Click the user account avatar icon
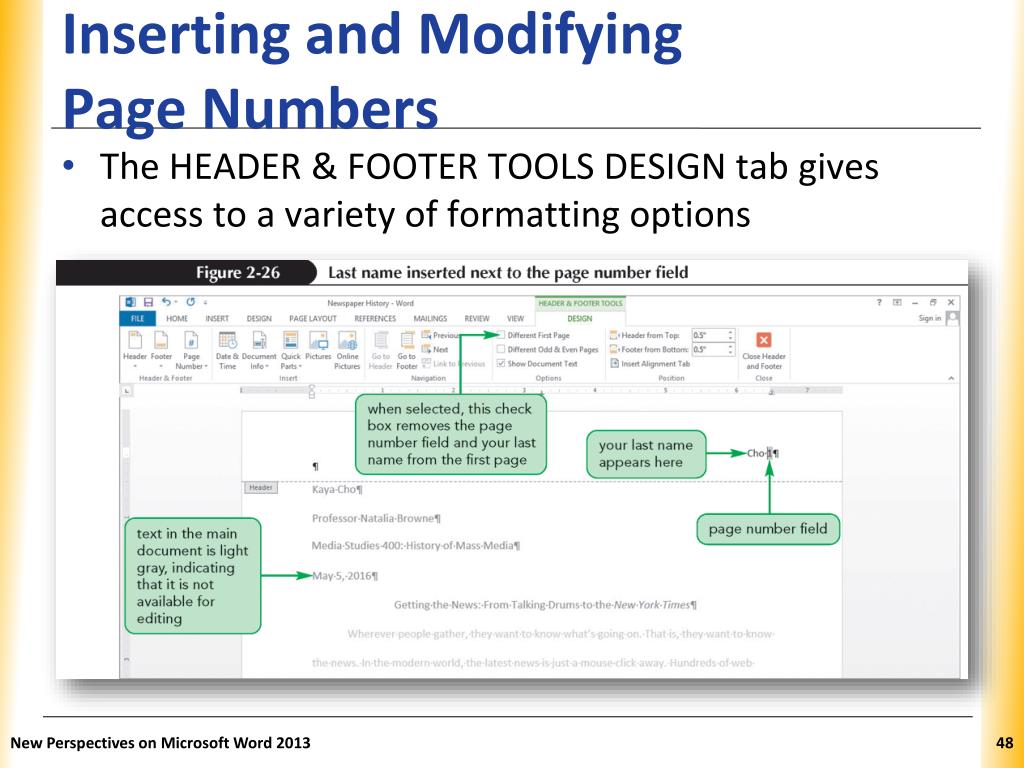 pyautogui.click(x=952, y=318)
